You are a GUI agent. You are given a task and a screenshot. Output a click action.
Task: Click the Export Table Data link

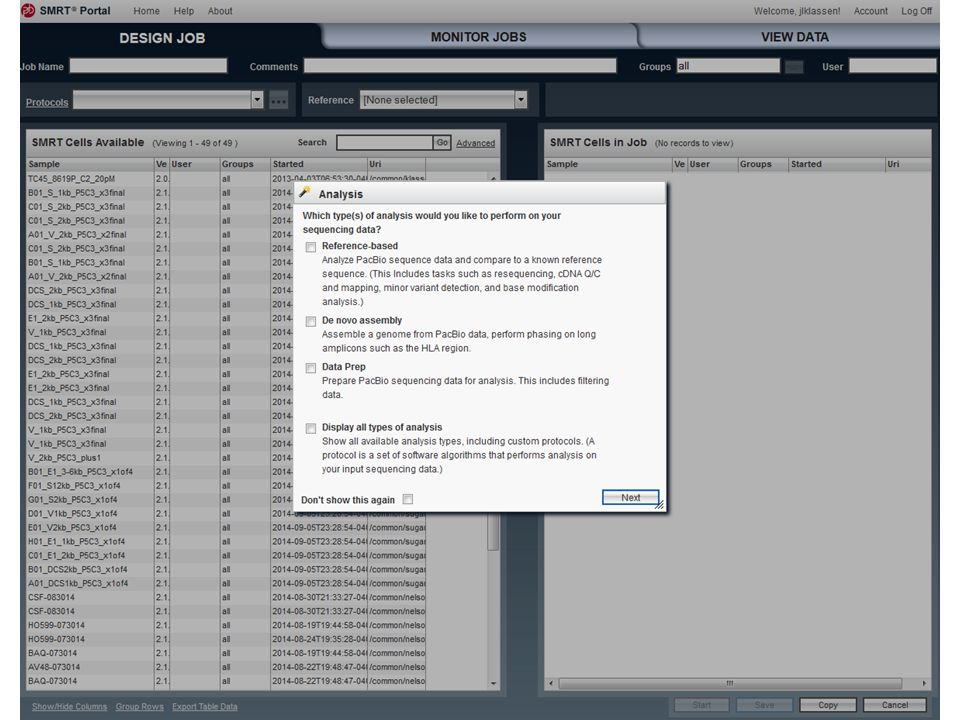click(204, 707)
